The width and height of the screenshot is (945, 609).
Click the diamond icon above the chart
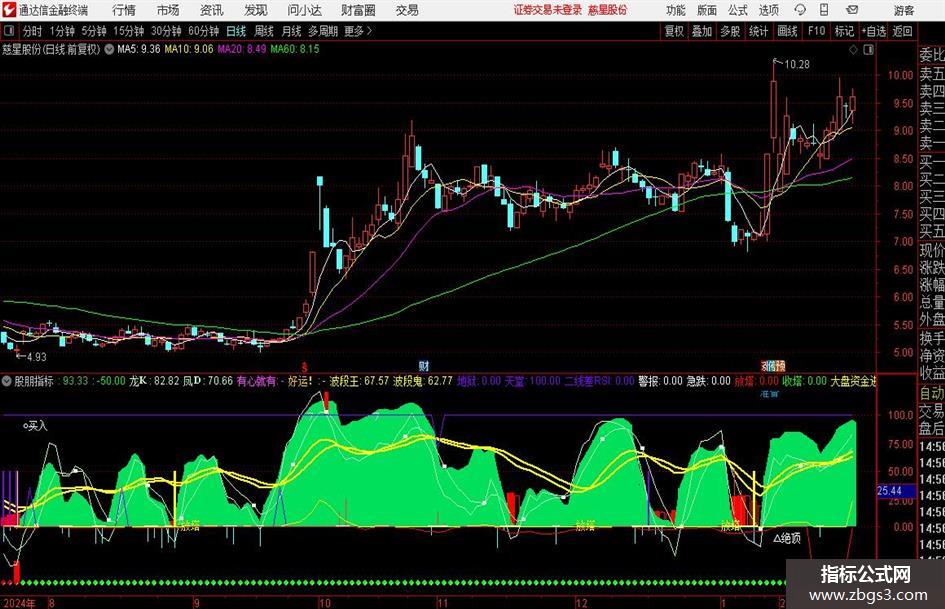853,49
